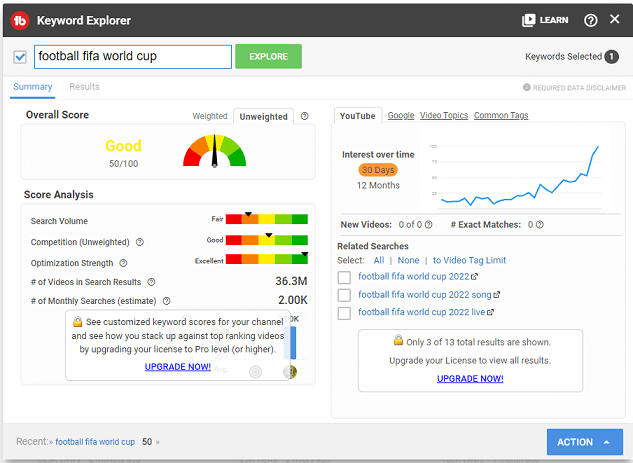Open the LEARN video tutorials

tap(545, 20)
